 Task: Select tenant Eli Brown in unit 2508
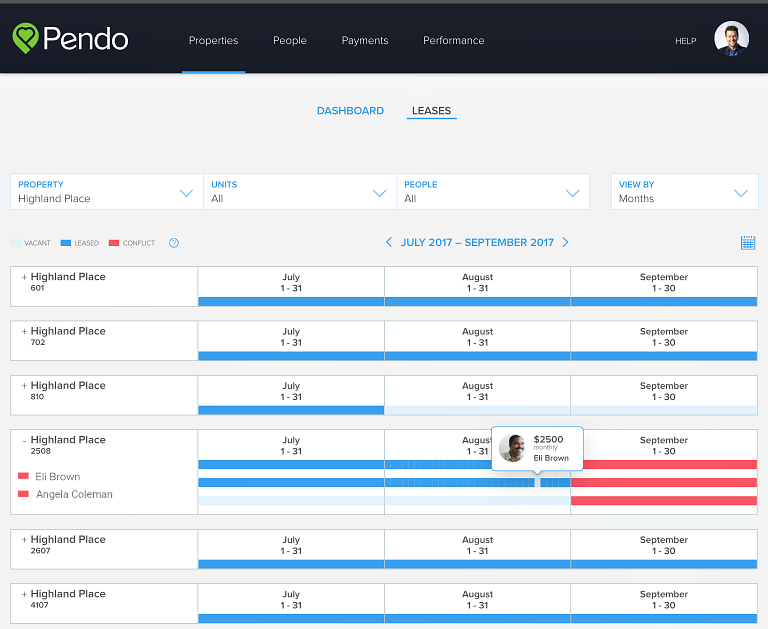point(58,477)
